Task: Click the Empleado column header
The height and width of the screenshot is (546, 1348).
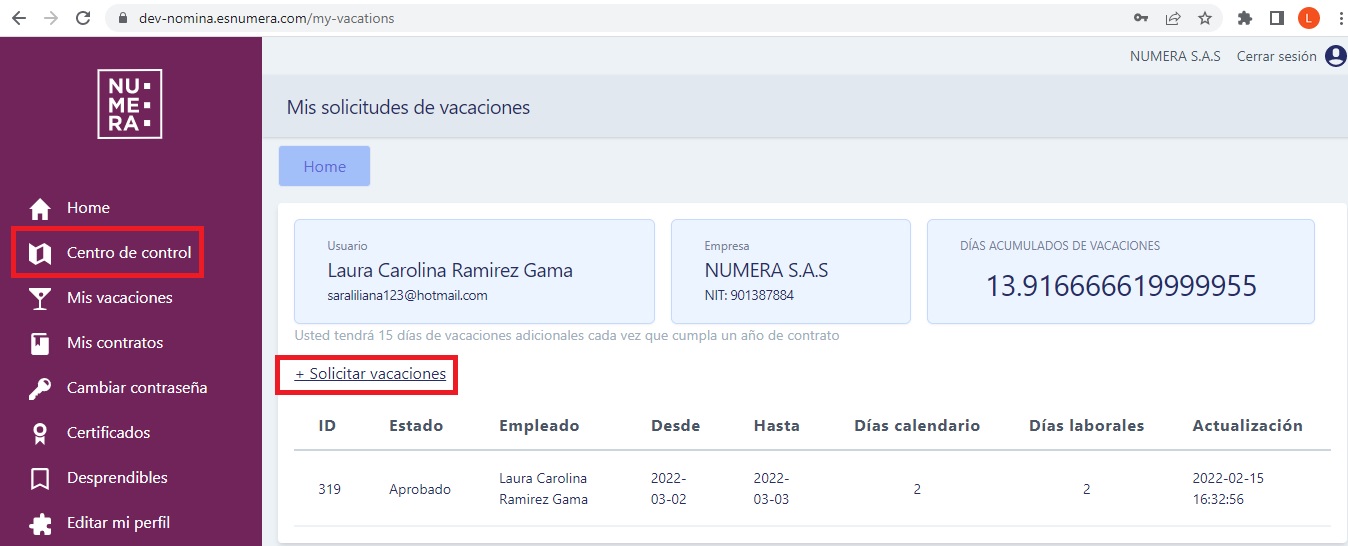Action: point(539,426)
